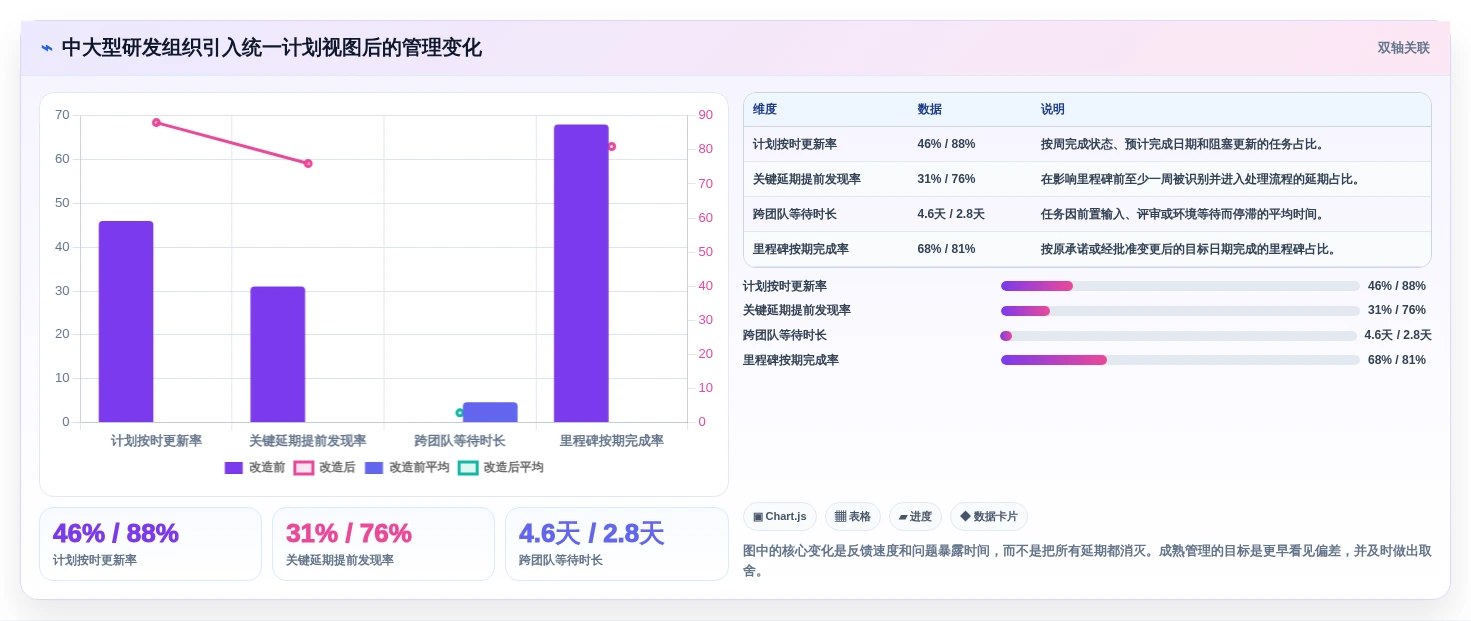This screenshot has height=621, width=1471.
Task: Click the 关键延期提前发现率 purple bar in chart
Action: click(278, 354)
